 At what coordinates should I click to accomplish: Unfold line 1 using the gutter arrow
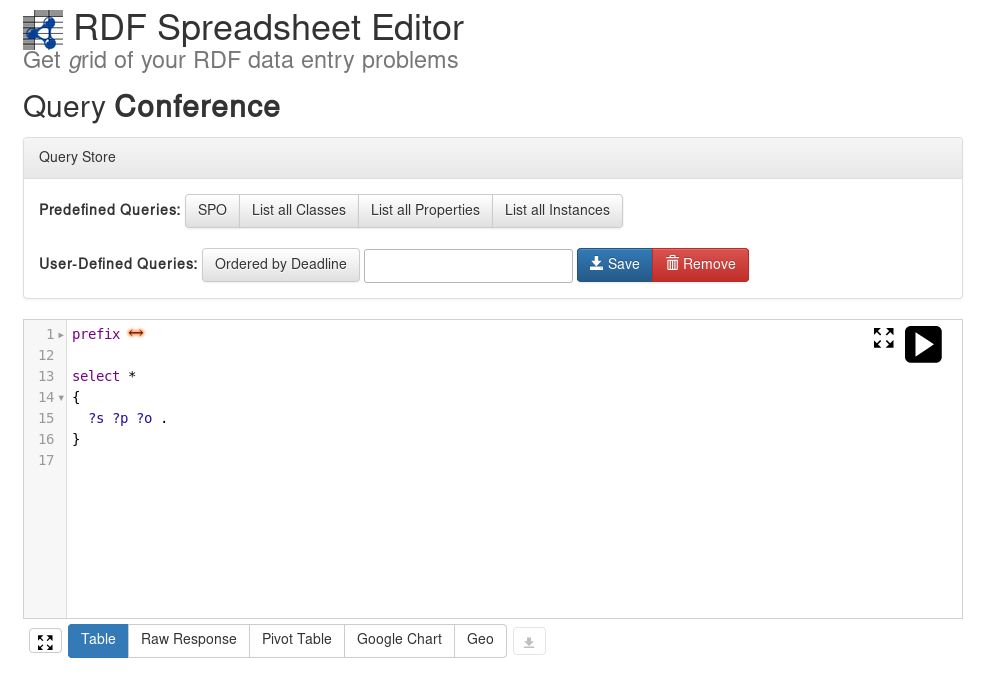[61, 335]
